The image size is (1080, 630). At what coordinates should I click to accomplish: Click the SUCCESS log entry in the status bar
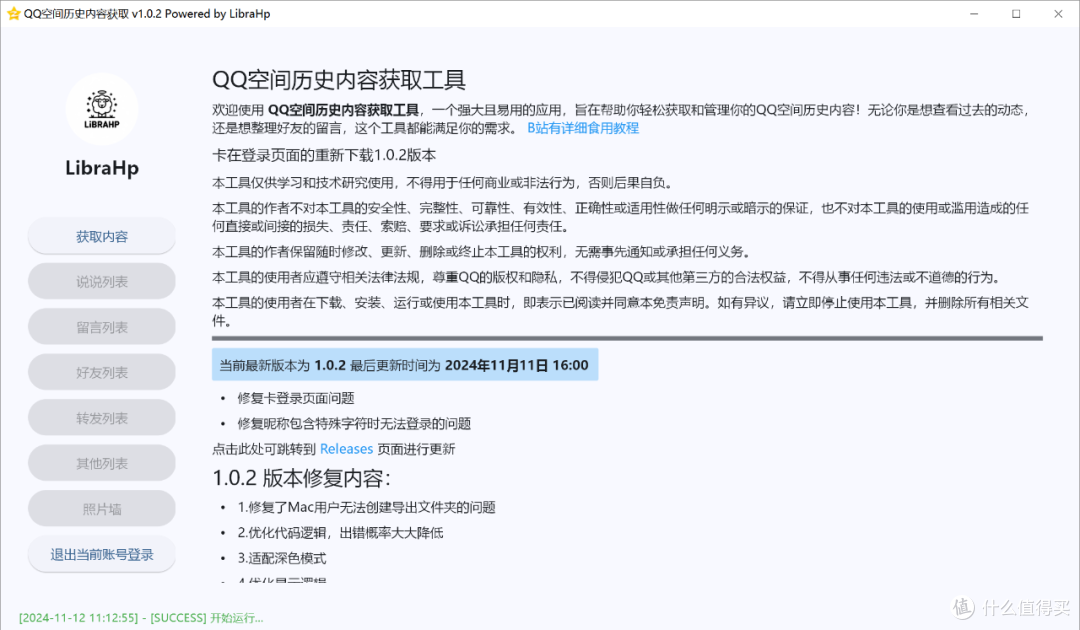pos(140,618)
